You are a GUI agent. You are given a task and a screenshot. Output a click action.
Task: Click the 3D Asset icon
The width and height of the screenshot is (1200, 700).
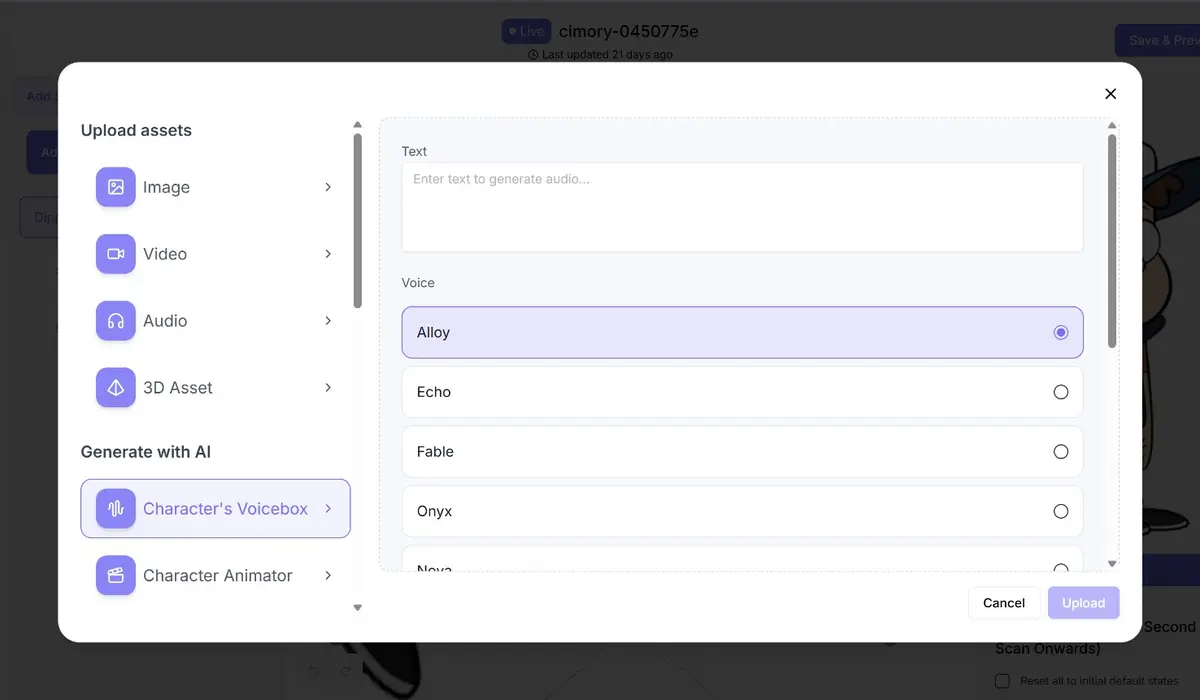click(x=116, y=388)
